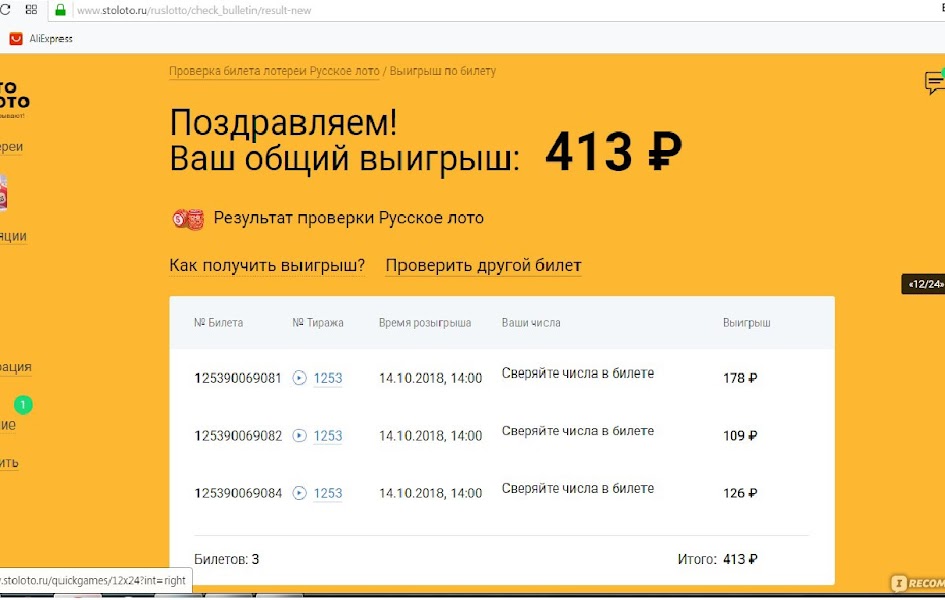Play draw video for ticket 125390069082
This screenshot has height=600, width=945.
click(x=300, y=436)
